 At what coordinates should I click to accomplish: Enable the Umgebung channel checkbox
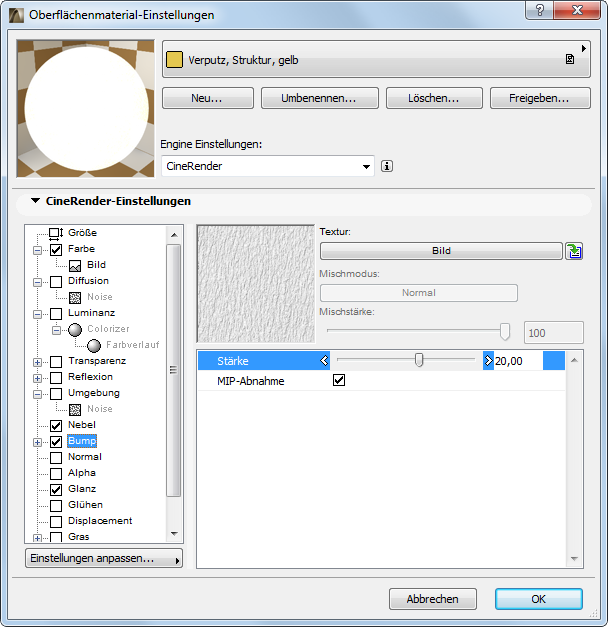click(x=56, y=394)
